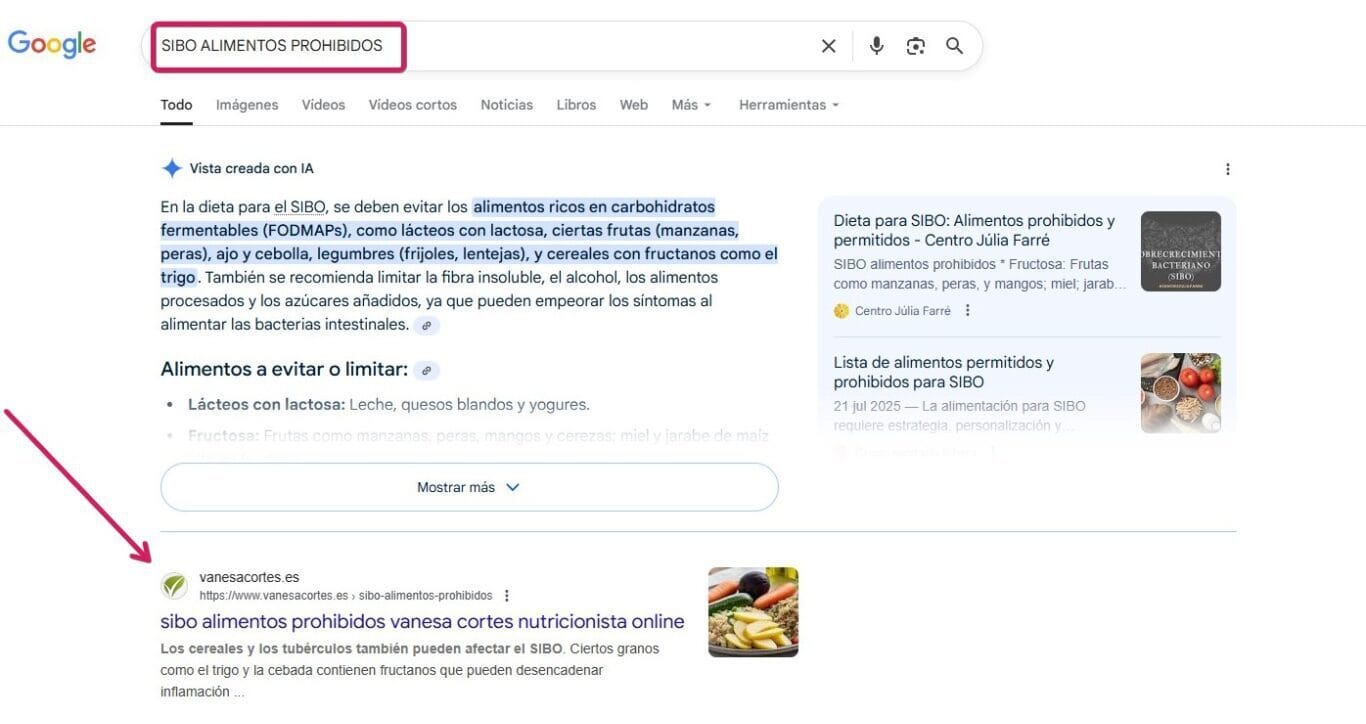The width and height of the screenshot is (1366, 724).
Task: Click the link chip after 'bacterias intestinales.'
Action: (x=427, y=325)
